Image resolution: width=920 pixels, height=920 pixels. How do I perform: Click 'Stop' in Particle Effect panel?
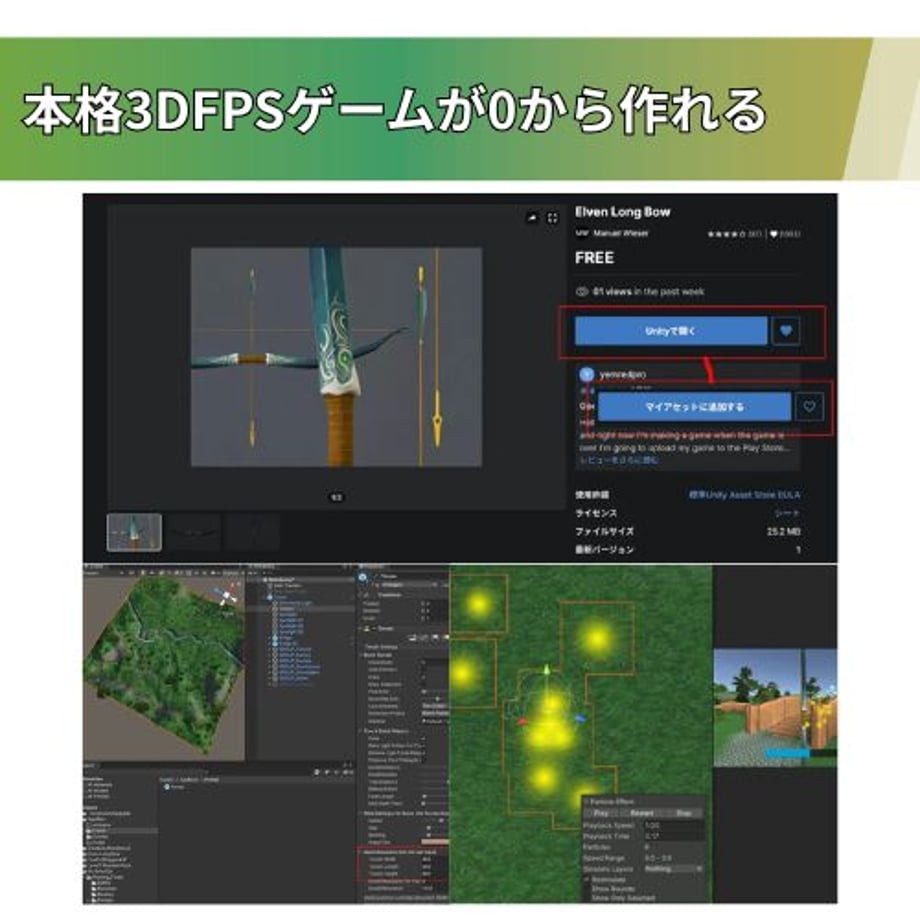coord(684,813)
